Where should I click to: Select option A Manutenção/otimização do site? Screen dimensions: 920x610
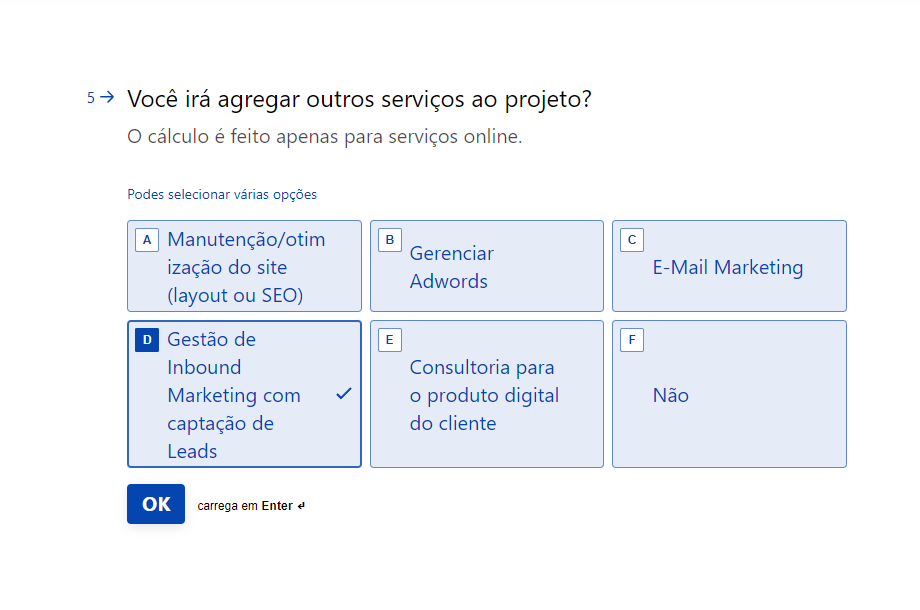pos(244,266)
